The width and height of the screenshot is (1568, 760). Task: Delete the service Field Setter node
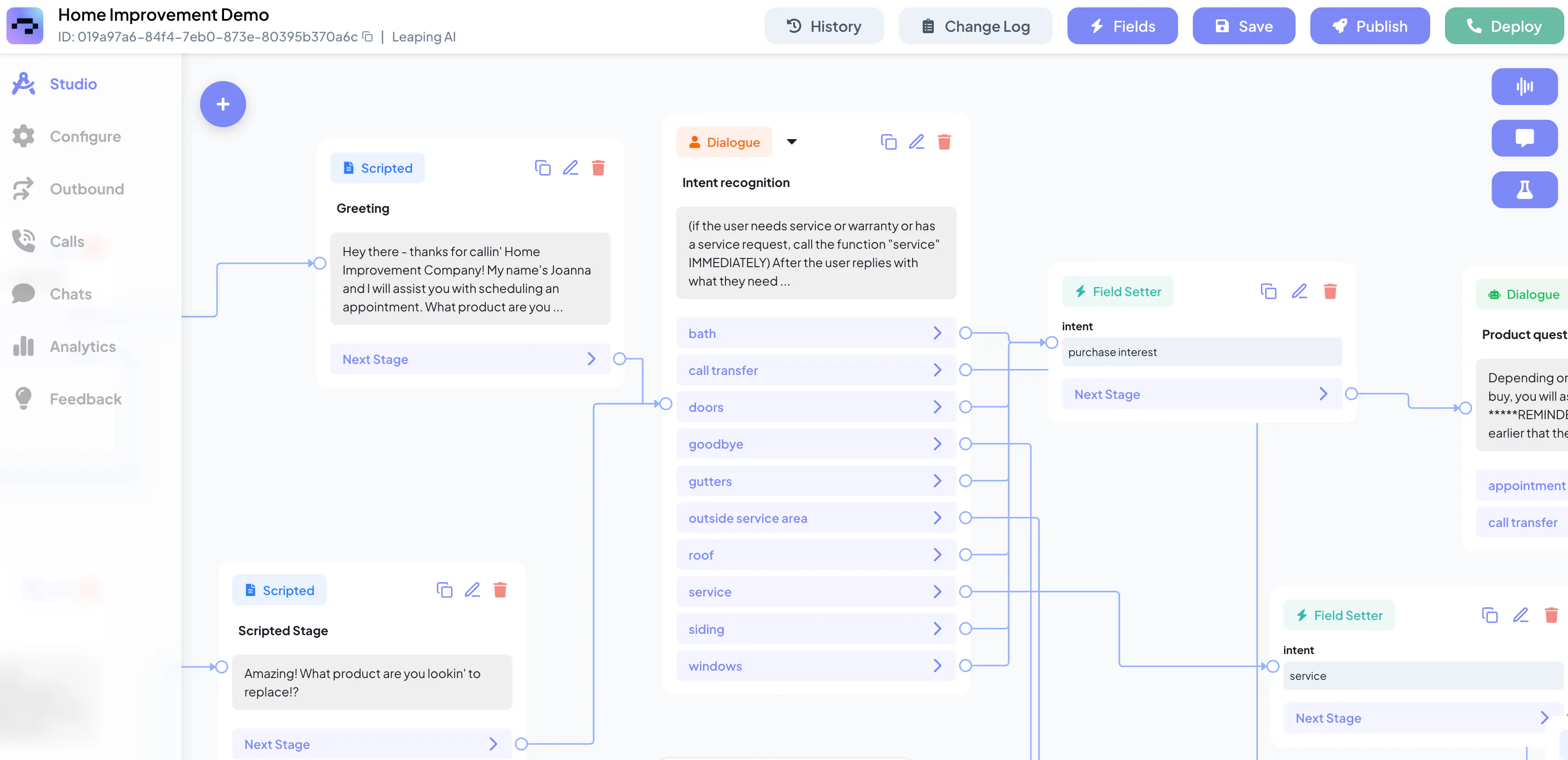point(1551,615)
